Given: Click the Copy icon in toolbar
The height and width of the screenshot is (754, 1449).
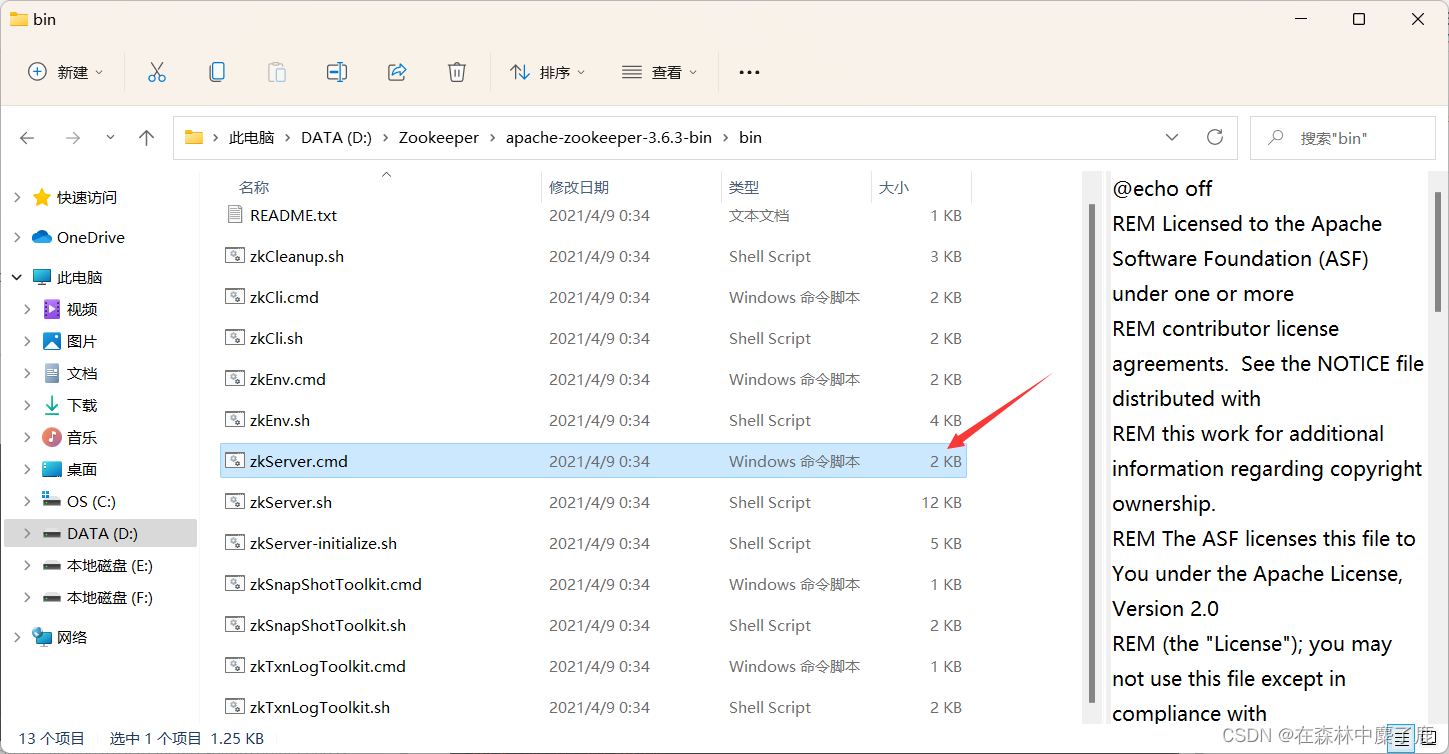Looking at the screenshot, I should pos(217,72).
